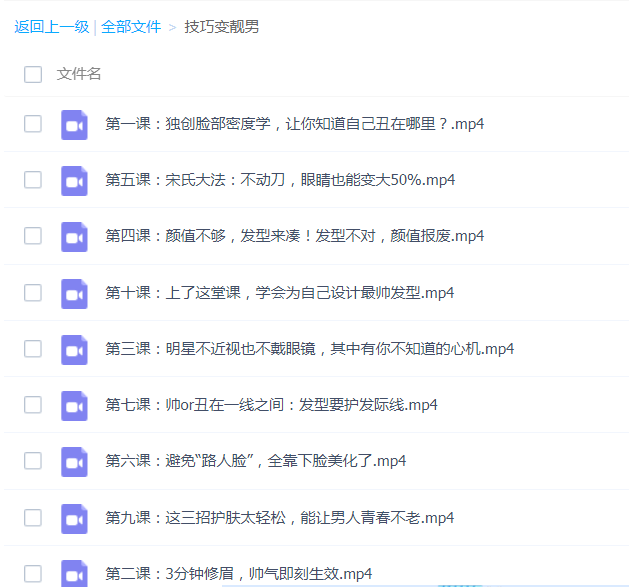Tick the checkbox for 第七课 video
Viewport: 629px width, 587px height.
(33, 404)
